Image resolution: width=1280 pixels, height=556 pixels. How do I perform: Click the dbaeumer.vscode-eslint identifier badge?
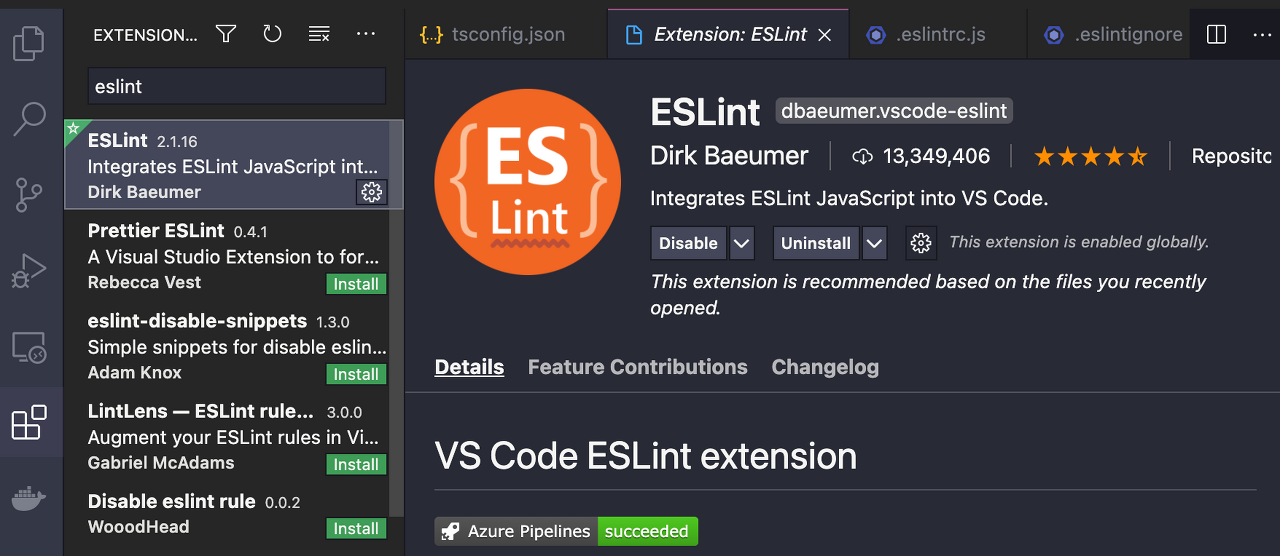point(894,111)
